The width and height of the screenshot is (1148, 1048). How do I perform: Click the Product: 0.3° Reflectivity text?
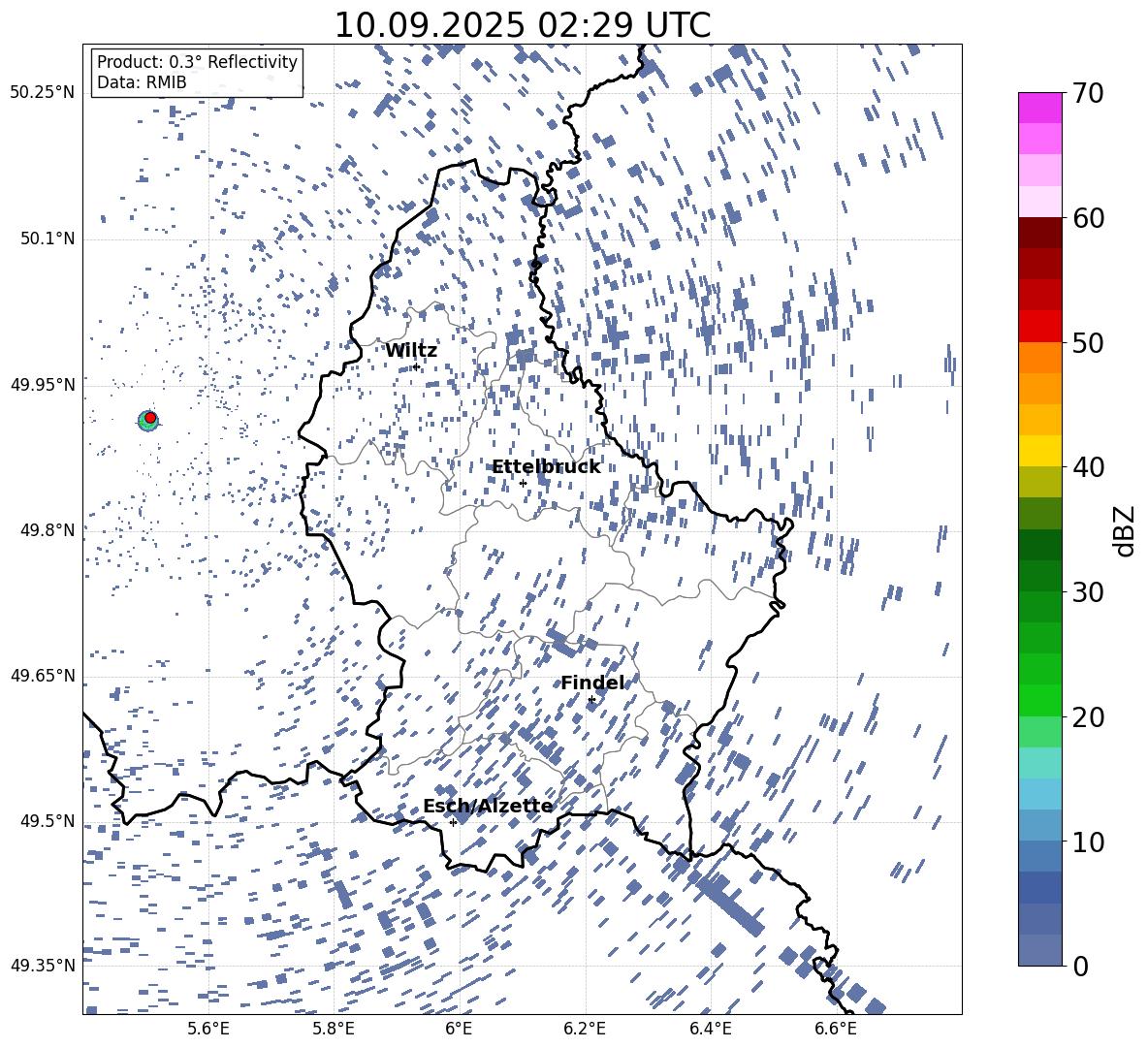[x=197, y=61]
